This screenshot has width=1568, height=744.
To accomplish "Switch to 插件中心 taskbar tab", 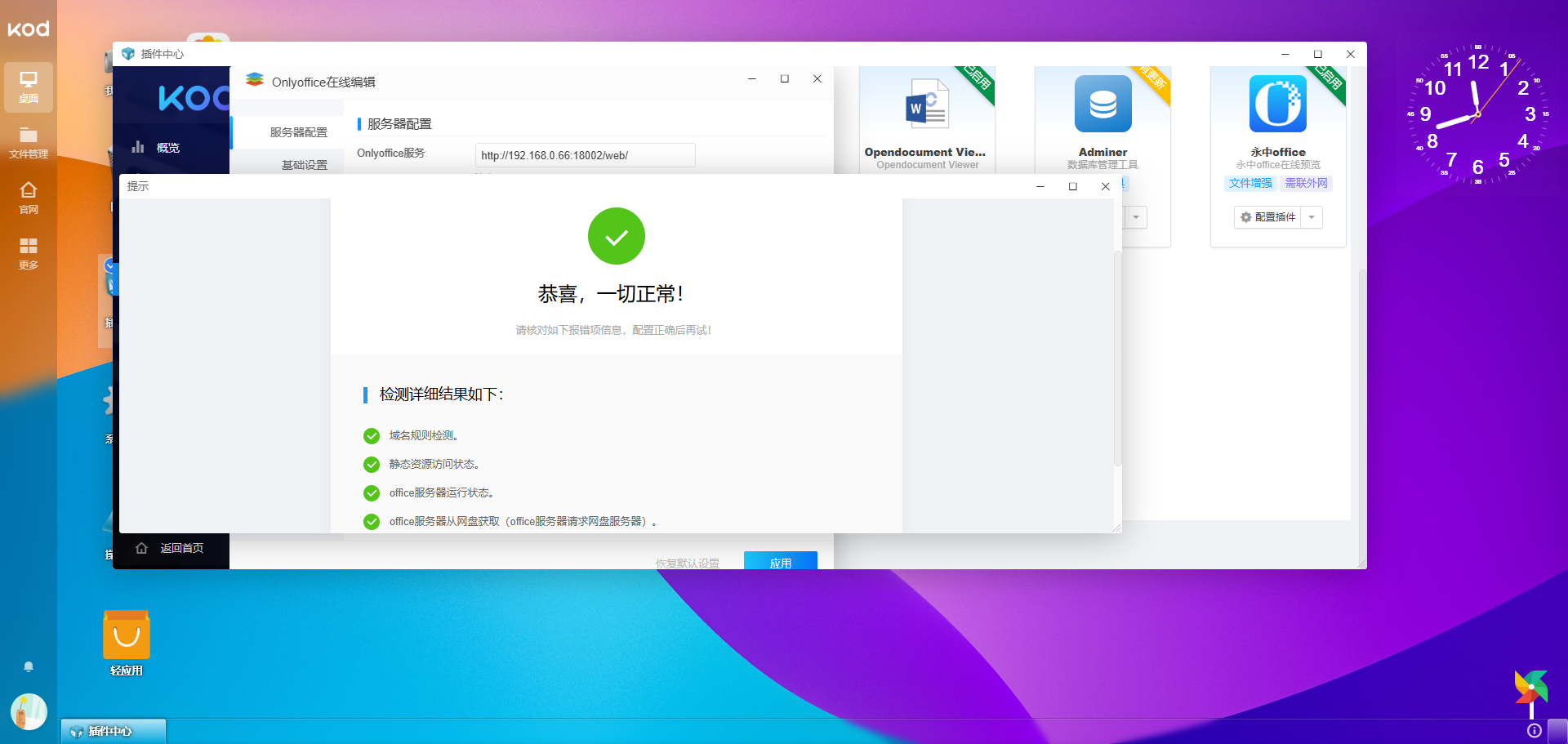I will coord(114,731).
